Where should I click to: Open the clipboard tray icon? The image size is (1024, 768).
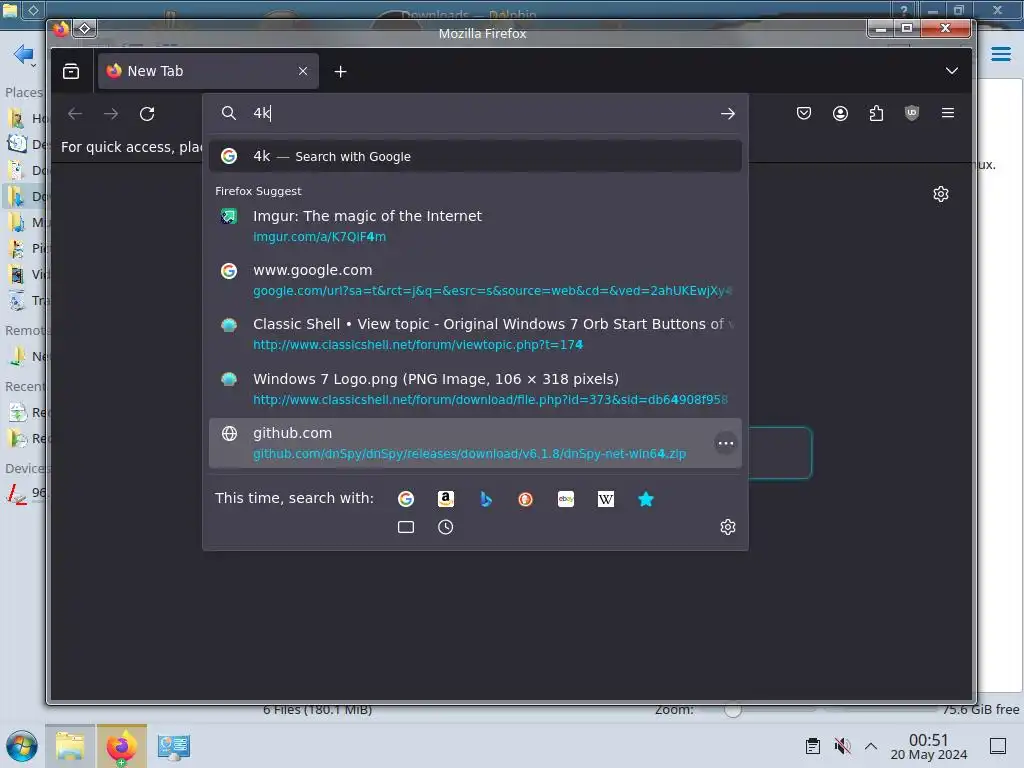coord(812,746)
